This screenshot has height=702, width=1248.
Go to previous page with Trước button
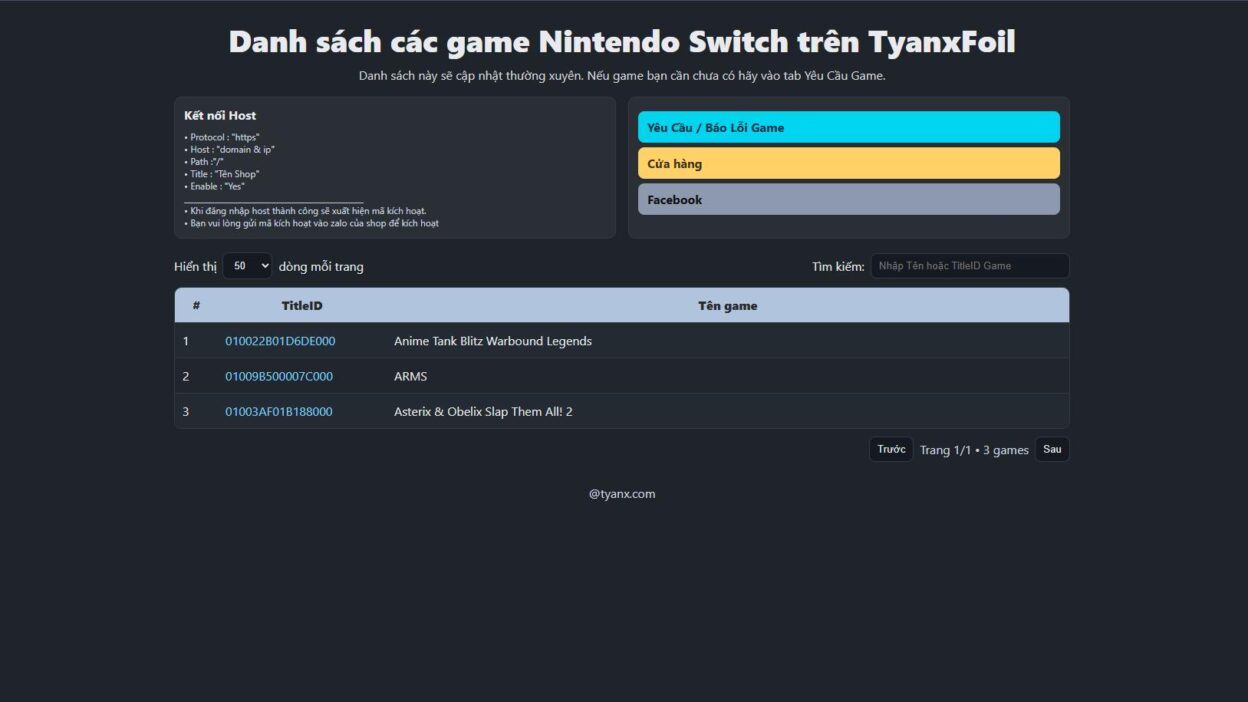[891, 449]
